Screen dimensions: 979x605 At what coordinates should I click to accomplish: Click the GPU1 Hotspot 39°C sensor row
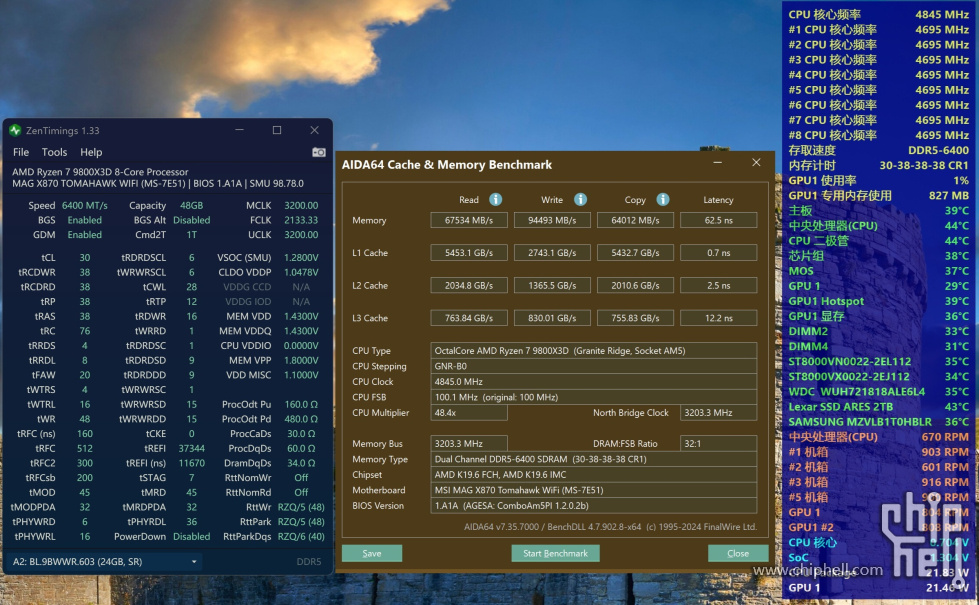(x=878, y=301)
